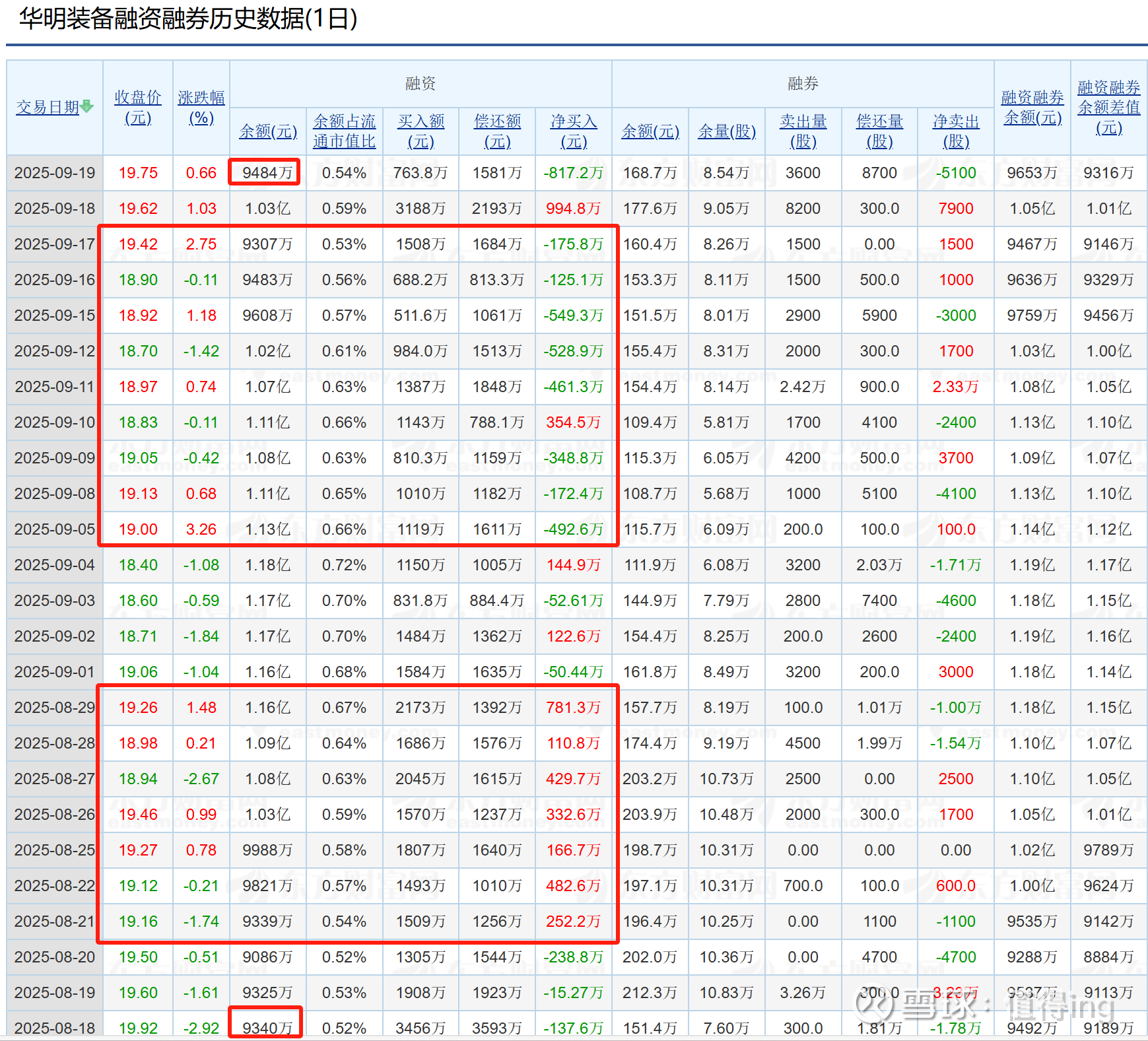Viewport: 1148px width, 1041px height.
Task: Sort by the 涨跌幅(%) column header
Action: click(x=201, y=108)
